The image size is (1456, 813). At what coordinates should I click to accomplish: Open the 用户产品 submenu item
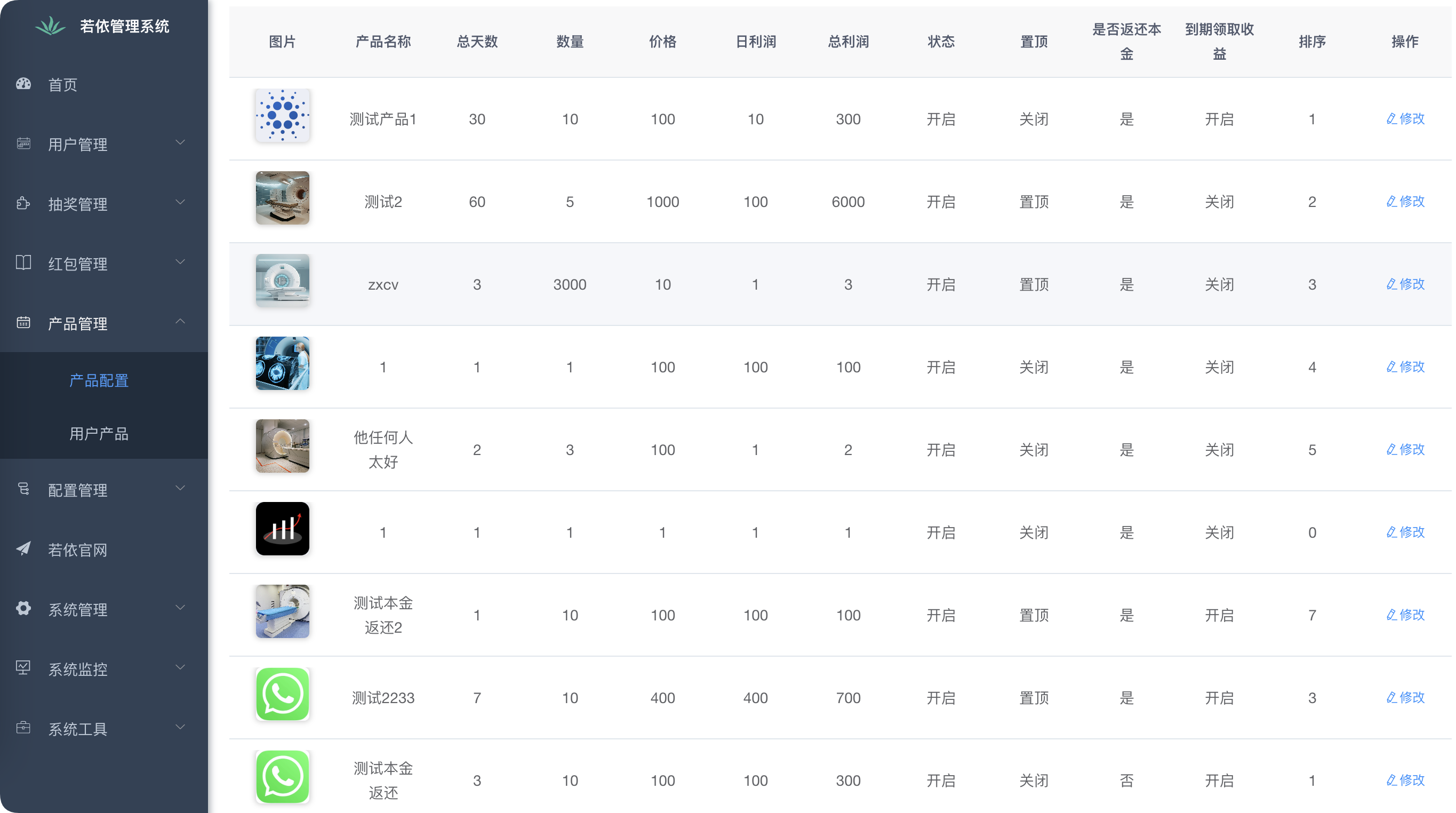[x=99, y=434]
